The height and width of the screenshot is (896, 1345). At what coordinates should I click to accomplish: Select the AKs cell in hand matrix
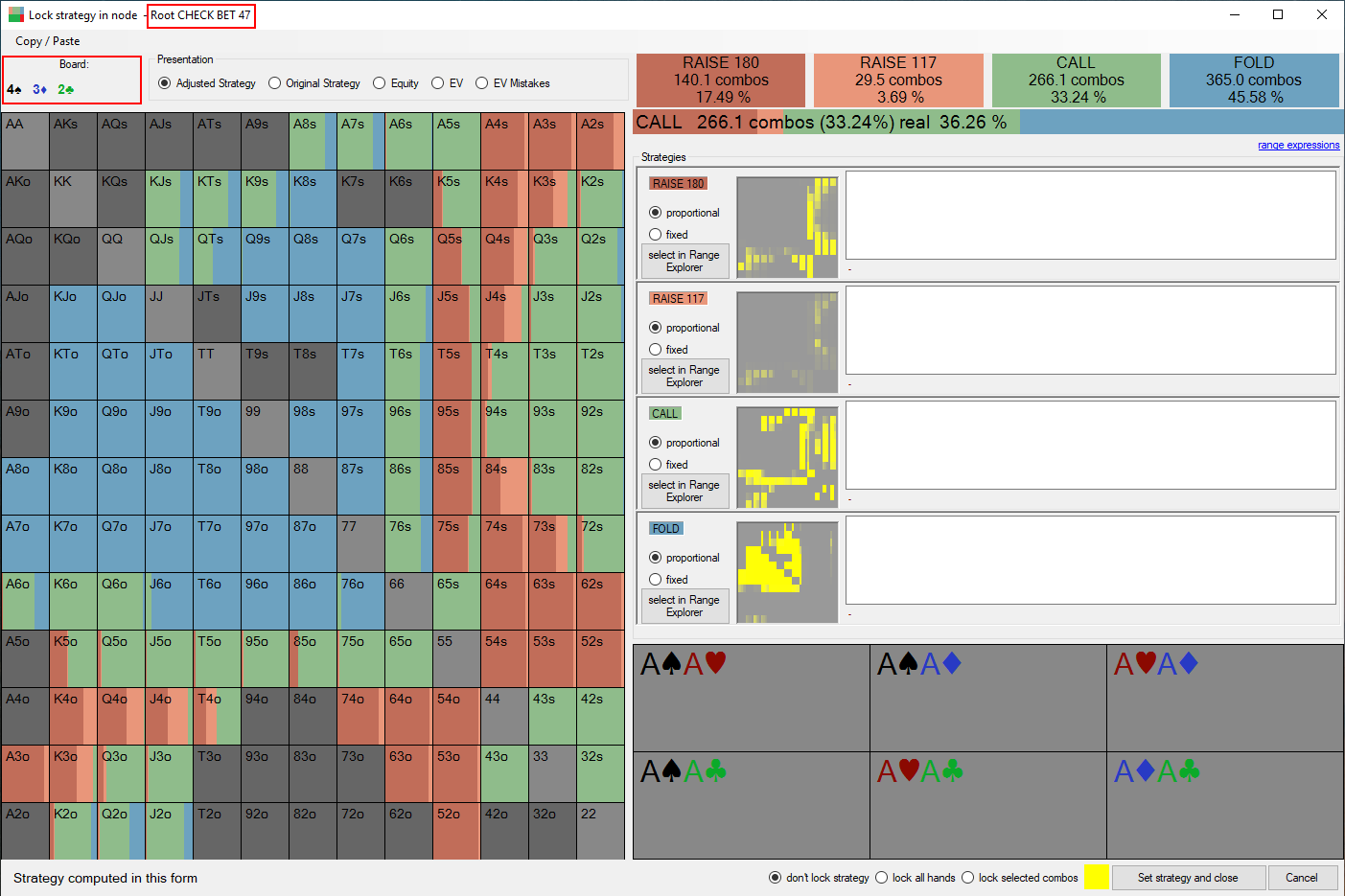coord(73,142)
